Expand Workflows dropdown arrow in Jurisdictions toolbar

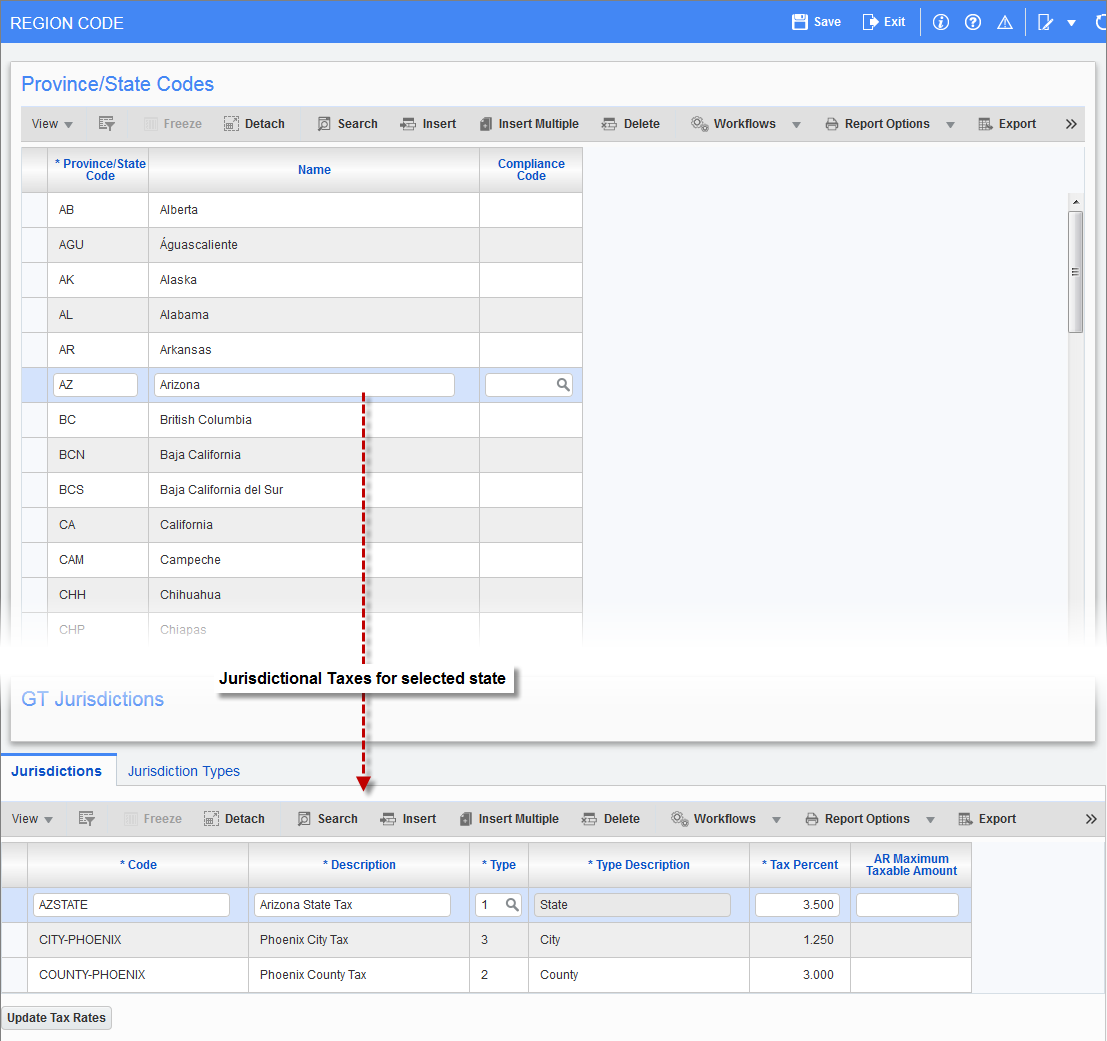tap(776, 819)
